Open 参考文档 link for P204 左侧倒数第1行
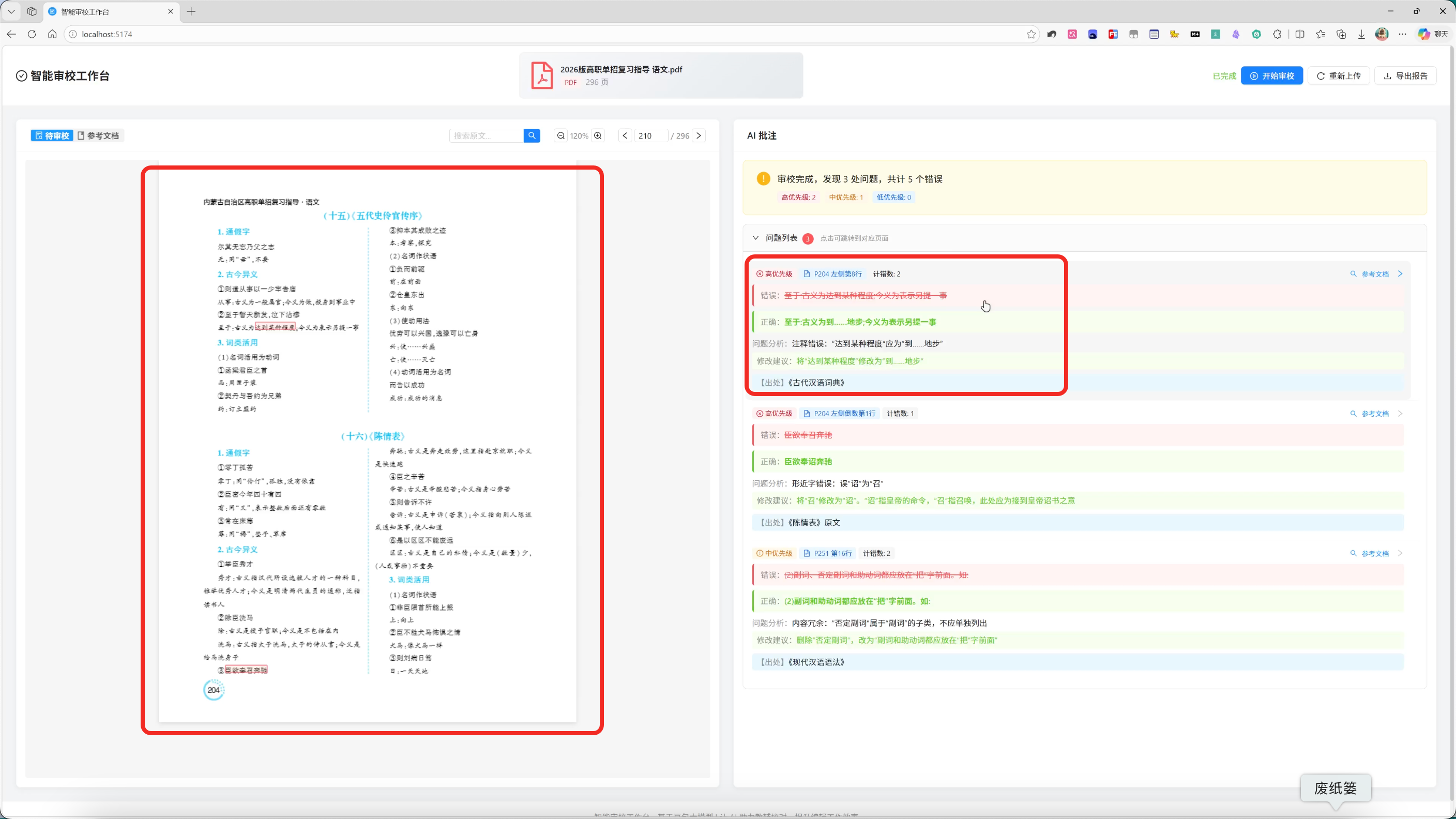The width and height of the screenshot is (1456, 819). pos(1369,413)
